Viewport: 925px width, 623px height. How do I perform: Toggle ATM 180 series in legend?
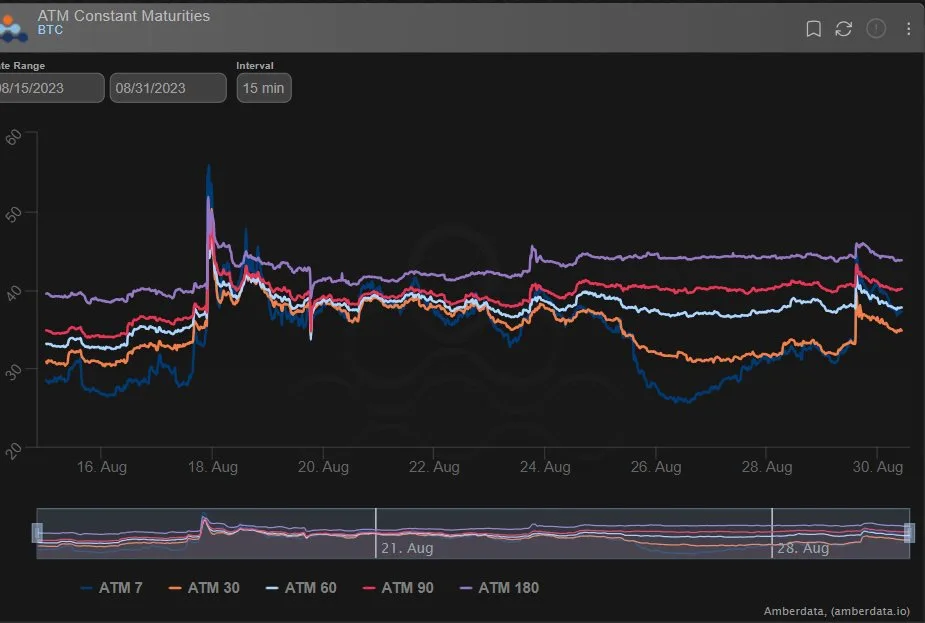(x=499, y=588)
